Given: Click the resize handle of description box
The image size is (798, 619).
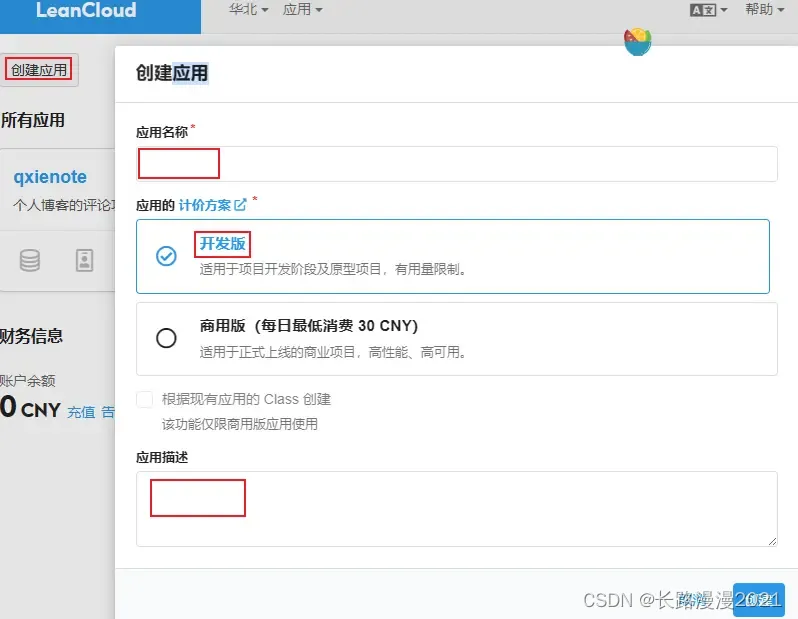Looking at the screenshot, I should point(772,541).
